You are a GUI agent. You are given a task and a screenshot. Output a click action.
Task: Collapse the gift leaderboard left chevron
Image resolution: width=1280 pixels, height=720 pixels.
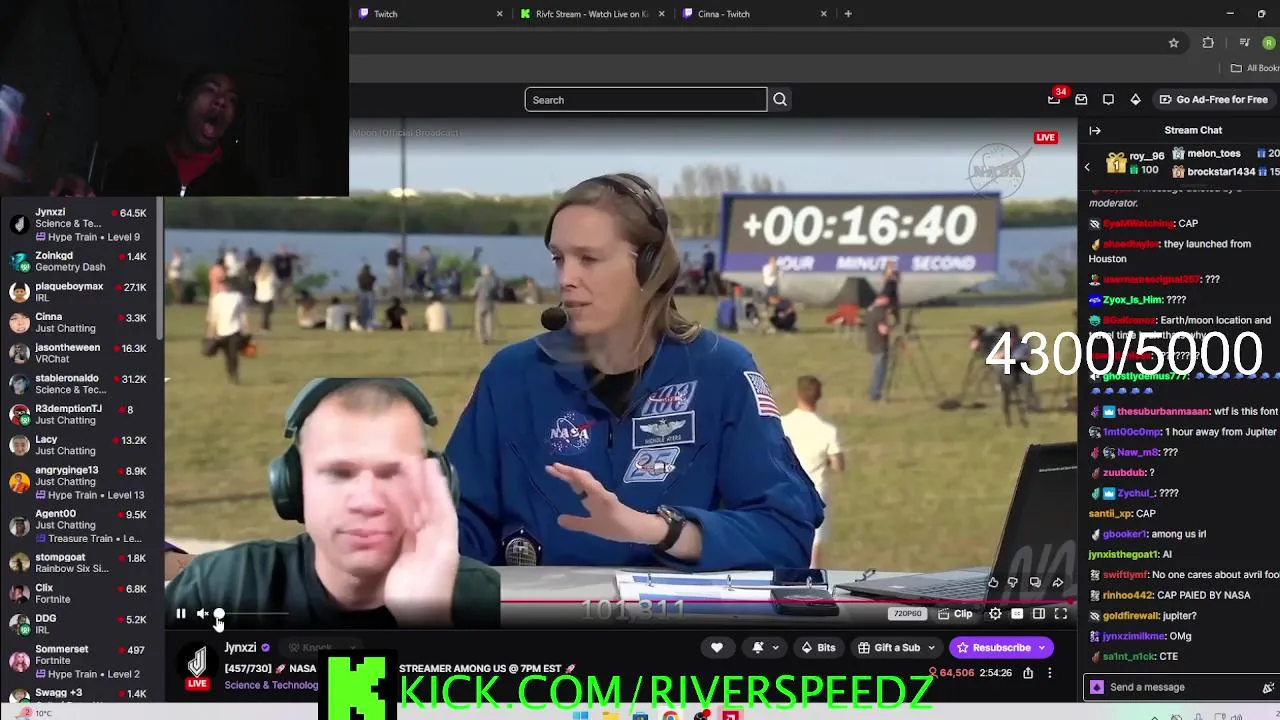[1088, 167]
